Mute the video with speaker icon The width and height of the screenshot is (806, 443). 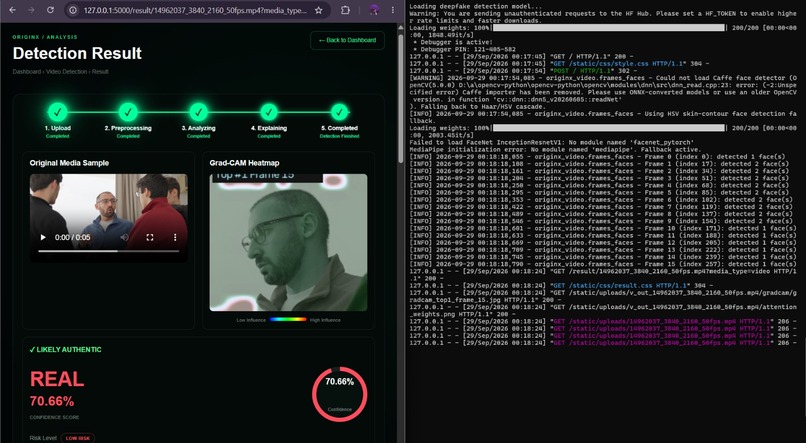124,237
